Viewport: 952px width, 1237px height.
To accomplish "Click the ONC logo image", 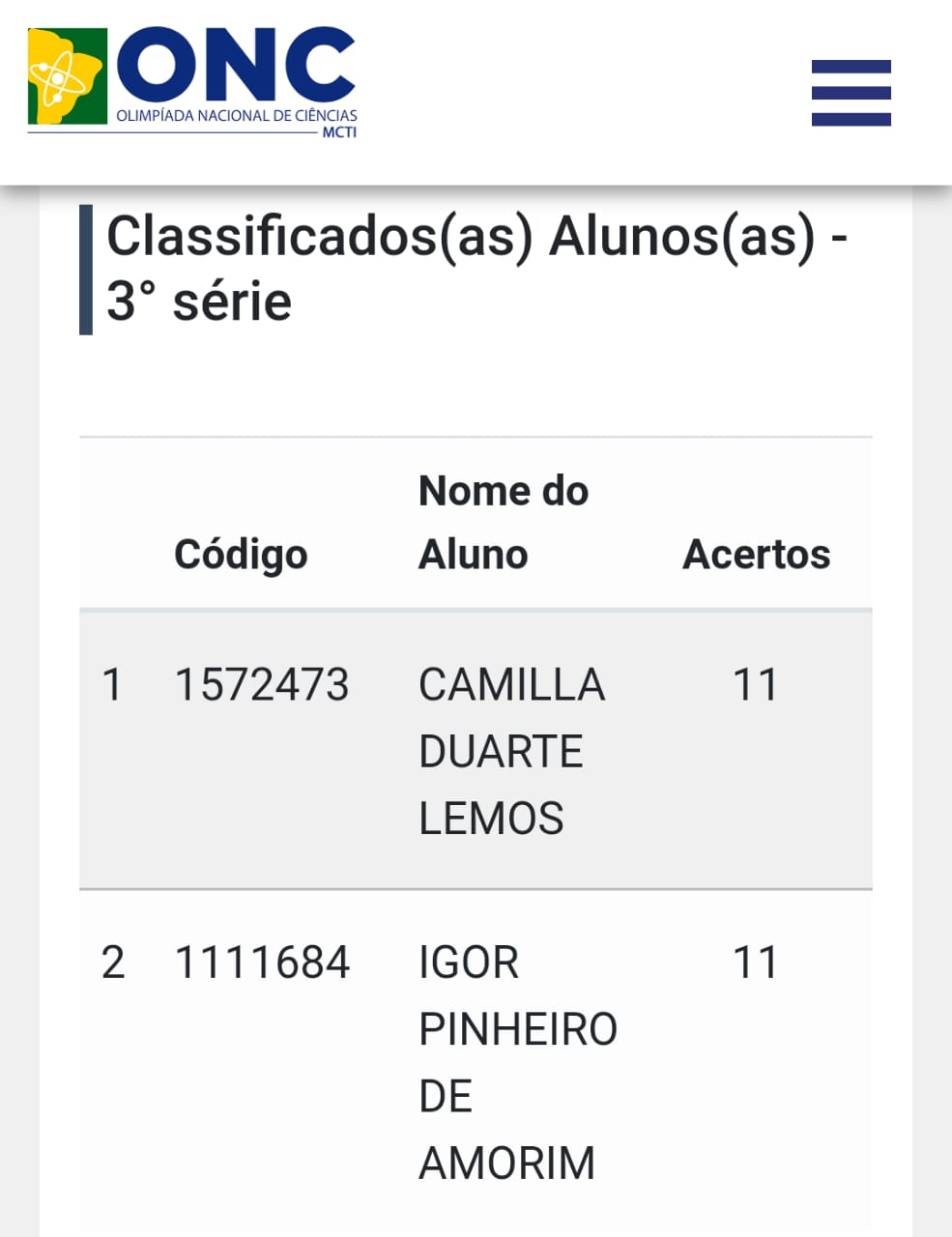I will point(192,83).
